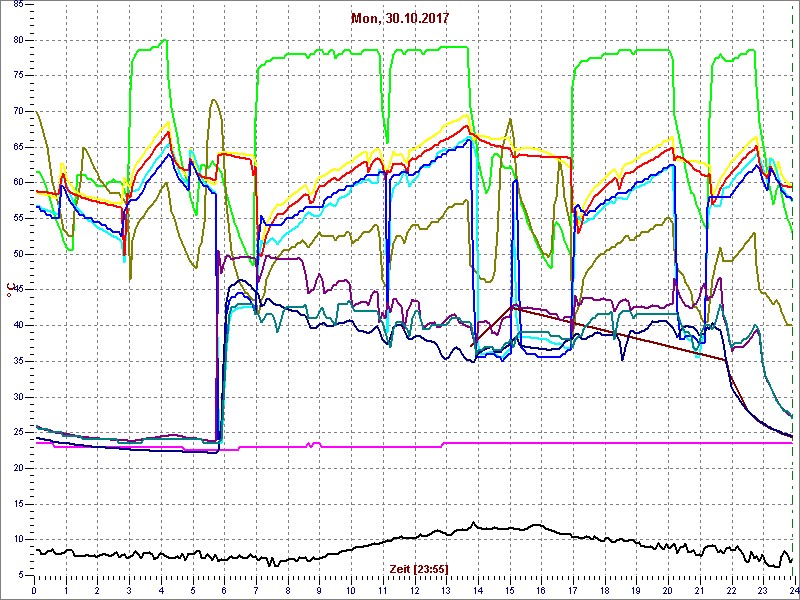Click hour 12 on the time axis
The width and height of the screenshot is (800, 600).
click(x=414, y=589)
